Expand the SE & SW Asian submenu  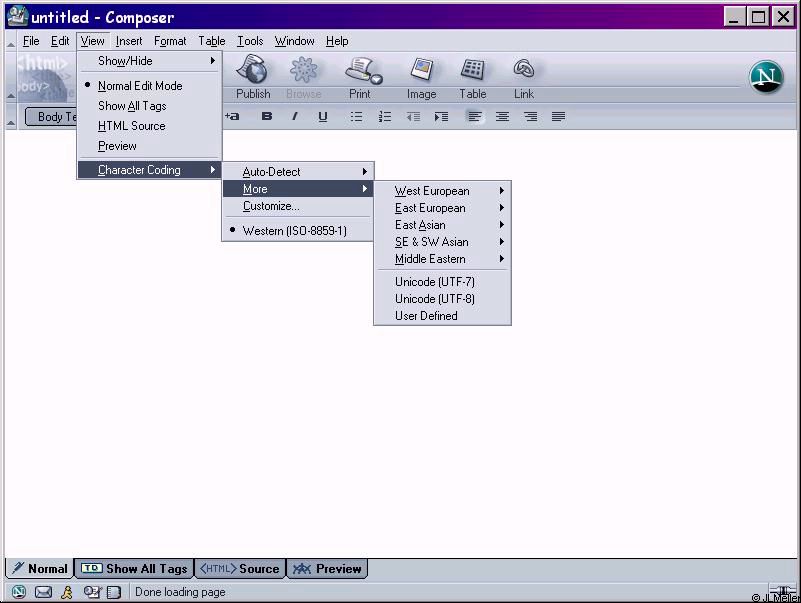tap(442, 242)
